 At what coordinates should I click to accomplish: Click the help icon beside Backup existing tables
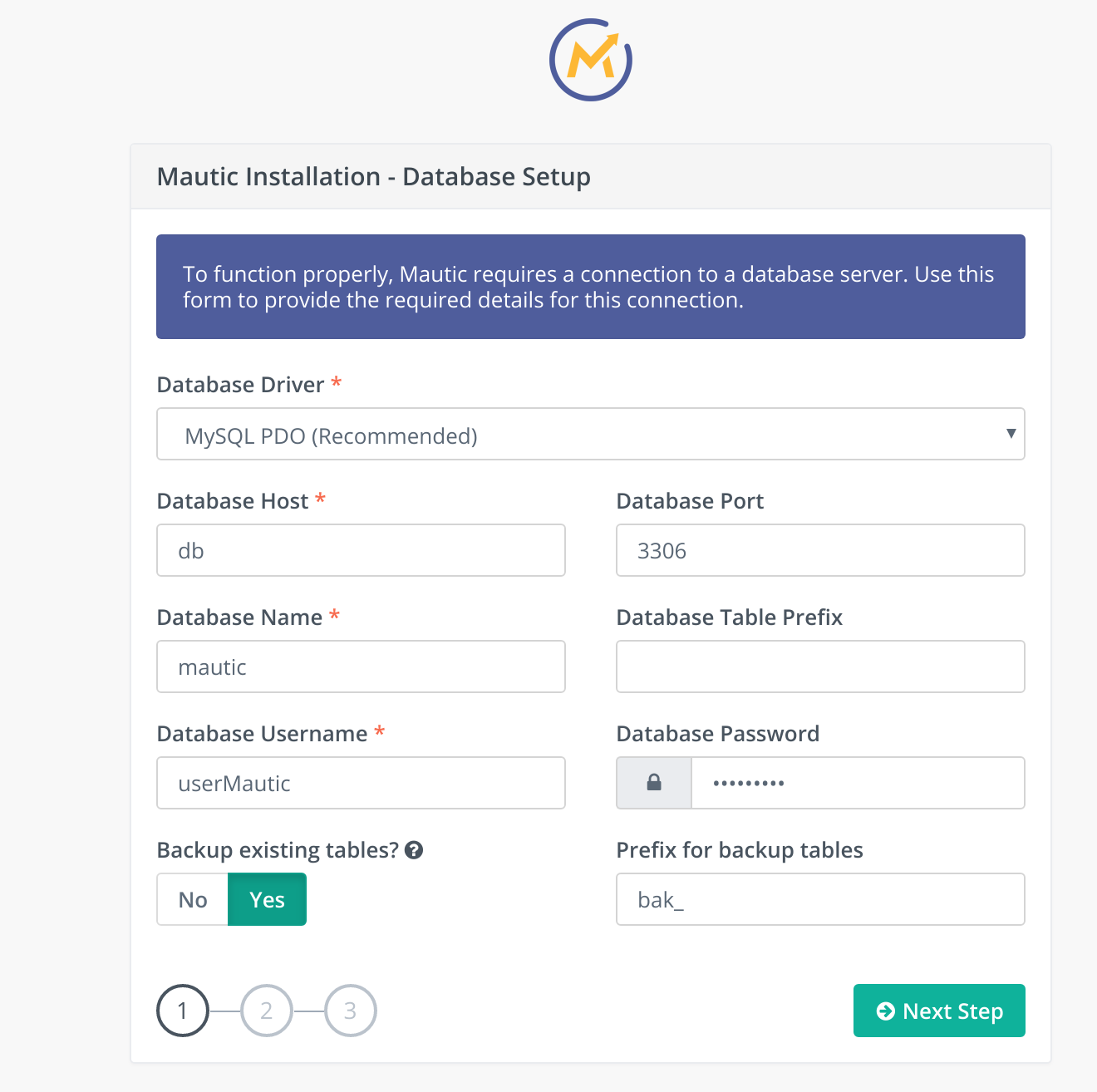click(414, 850)
